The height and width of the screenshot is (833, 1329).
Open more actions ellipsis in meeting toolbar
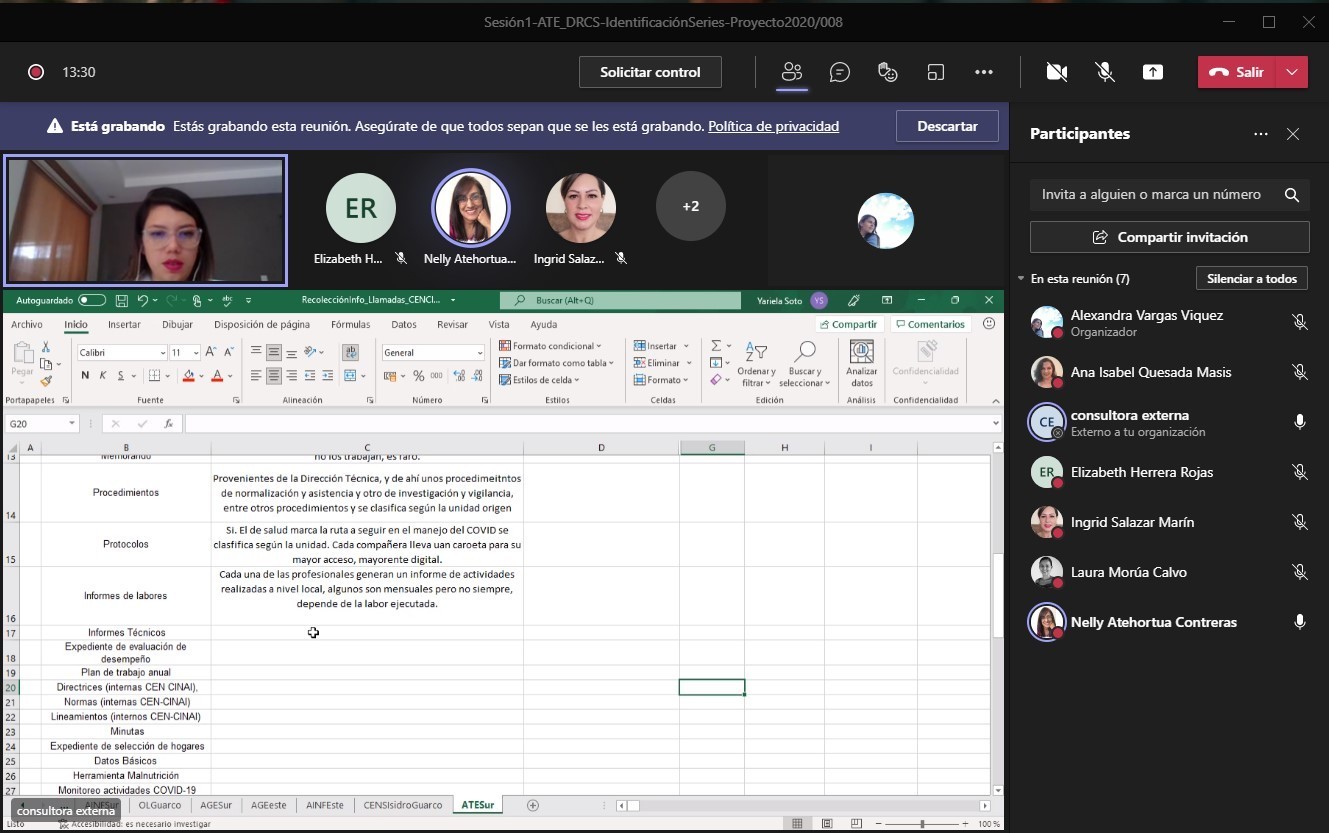click(984, 72)
